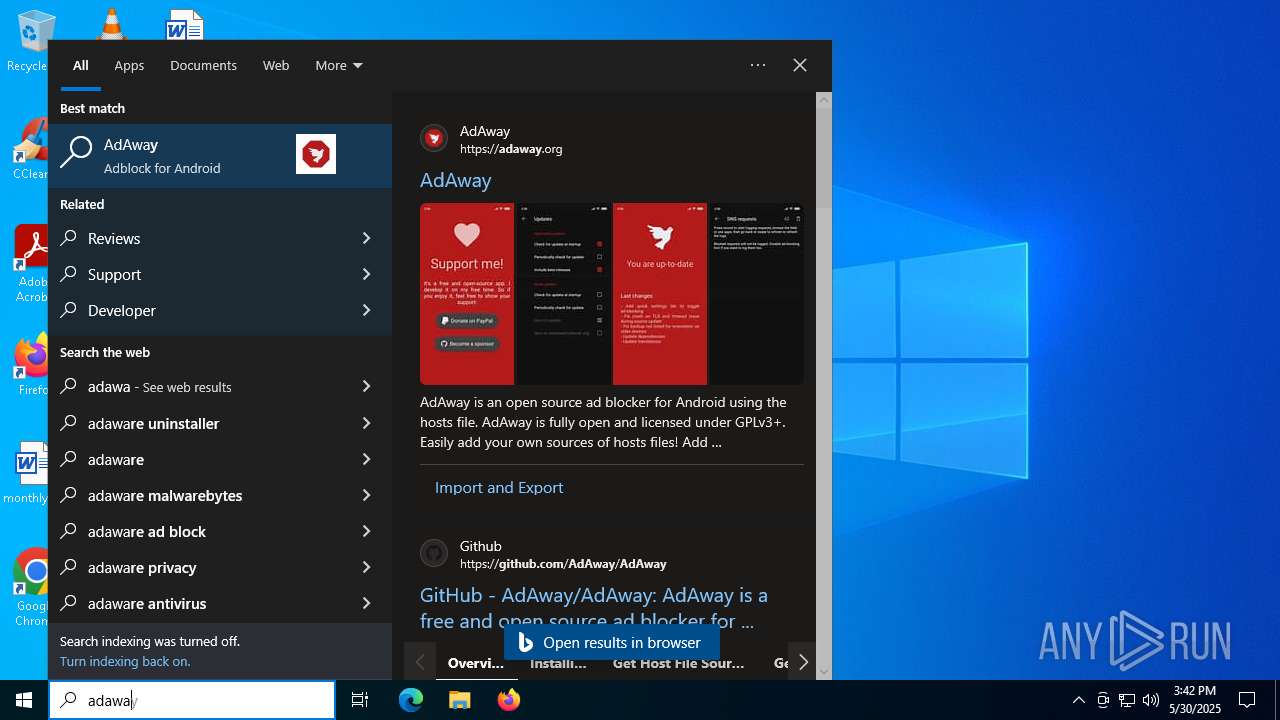Select the Installing preview tab
Viewport: 1280px width, 720px height.
pos(558,663)
